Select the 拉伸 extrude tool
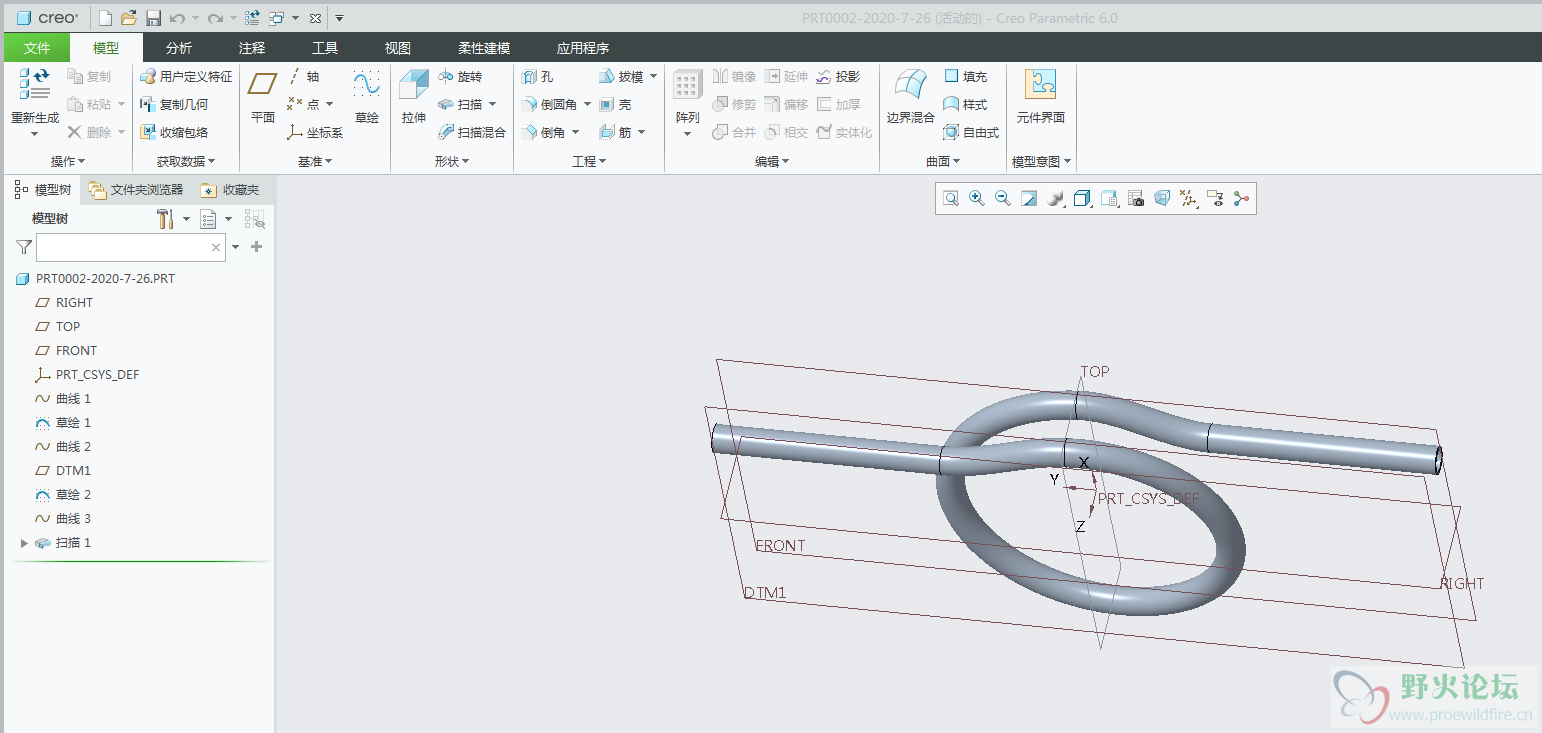 click(414, 97)
